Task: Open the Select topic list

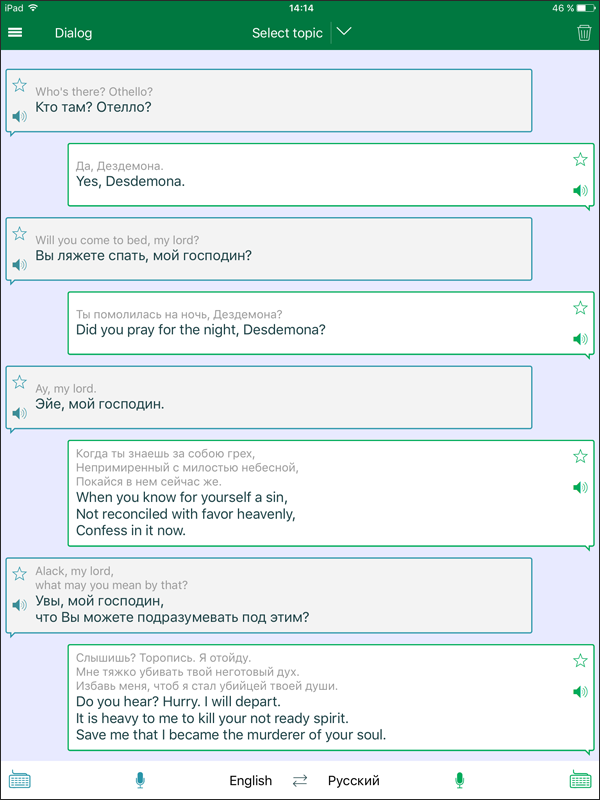Action: point(287,33)
